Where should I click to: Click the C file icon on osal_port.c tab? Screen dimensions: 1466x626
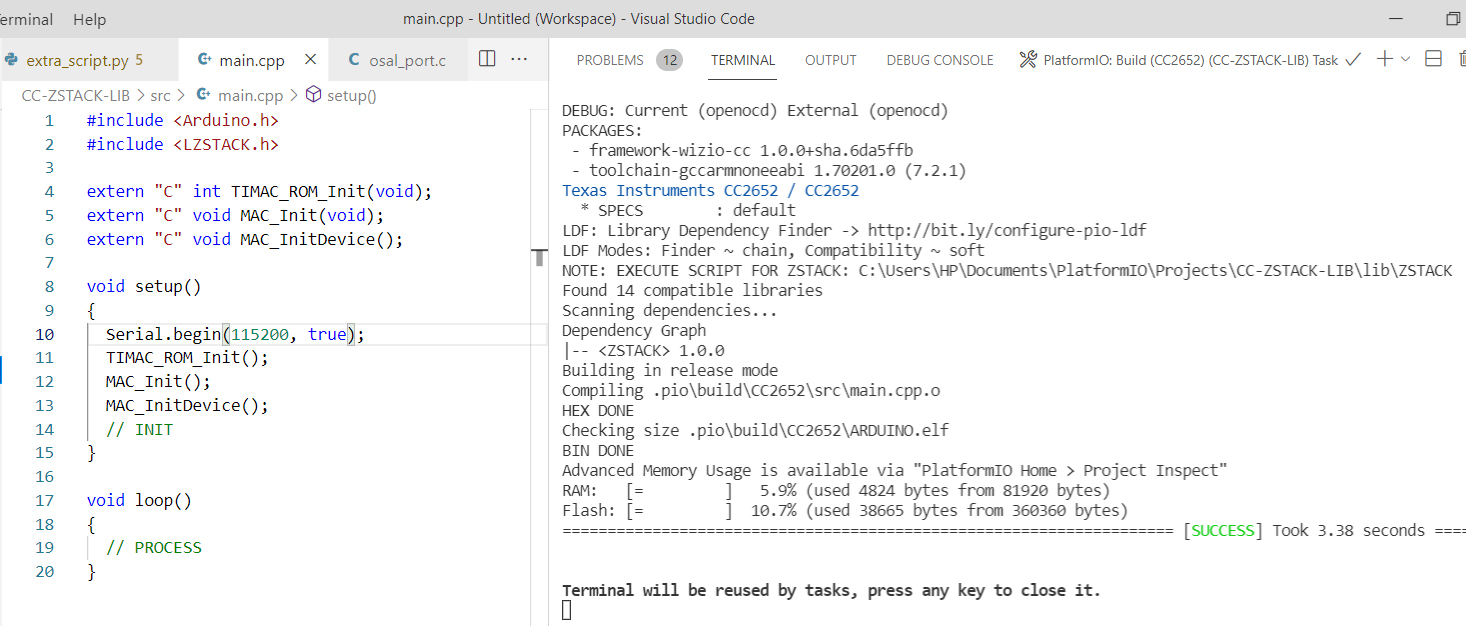[x=354, y=60]
